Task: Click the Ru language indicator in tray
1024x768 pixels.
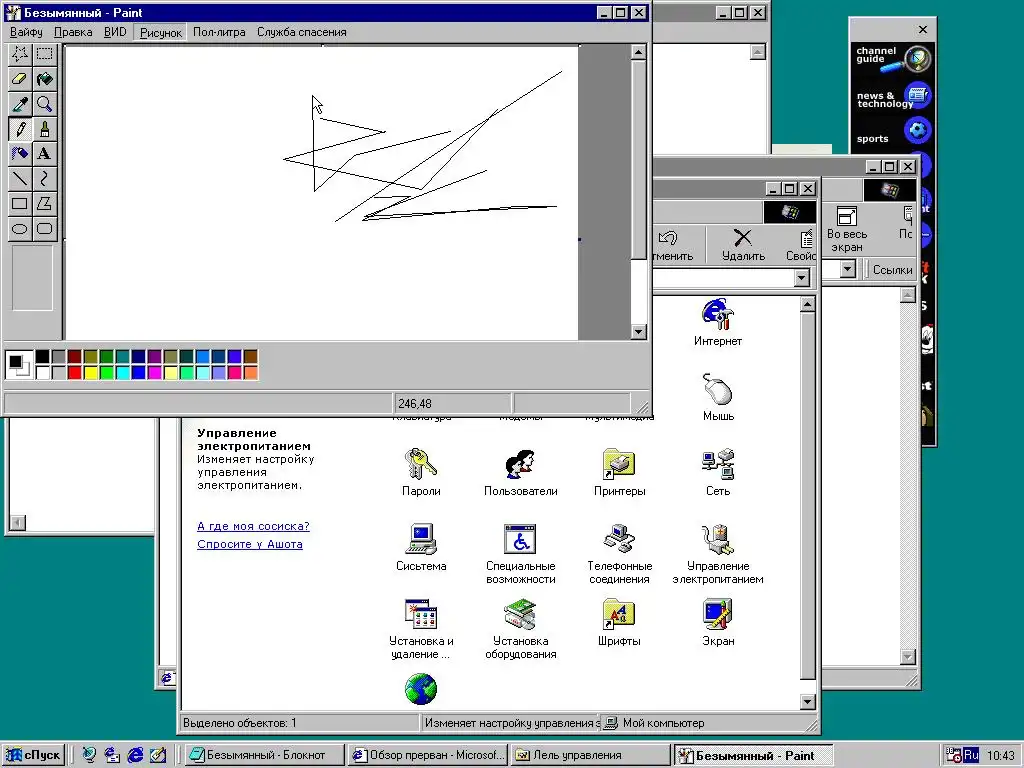Action: pyautogui.click(x=971, y=755)
